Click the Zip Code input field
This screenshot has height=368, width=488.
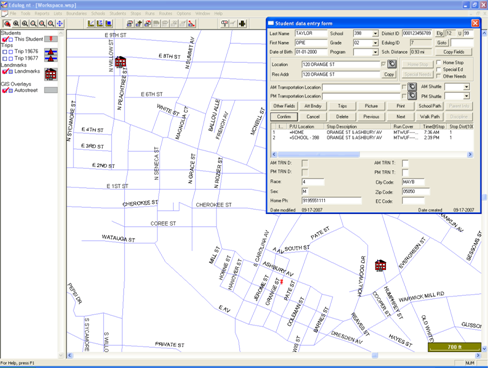416,192
